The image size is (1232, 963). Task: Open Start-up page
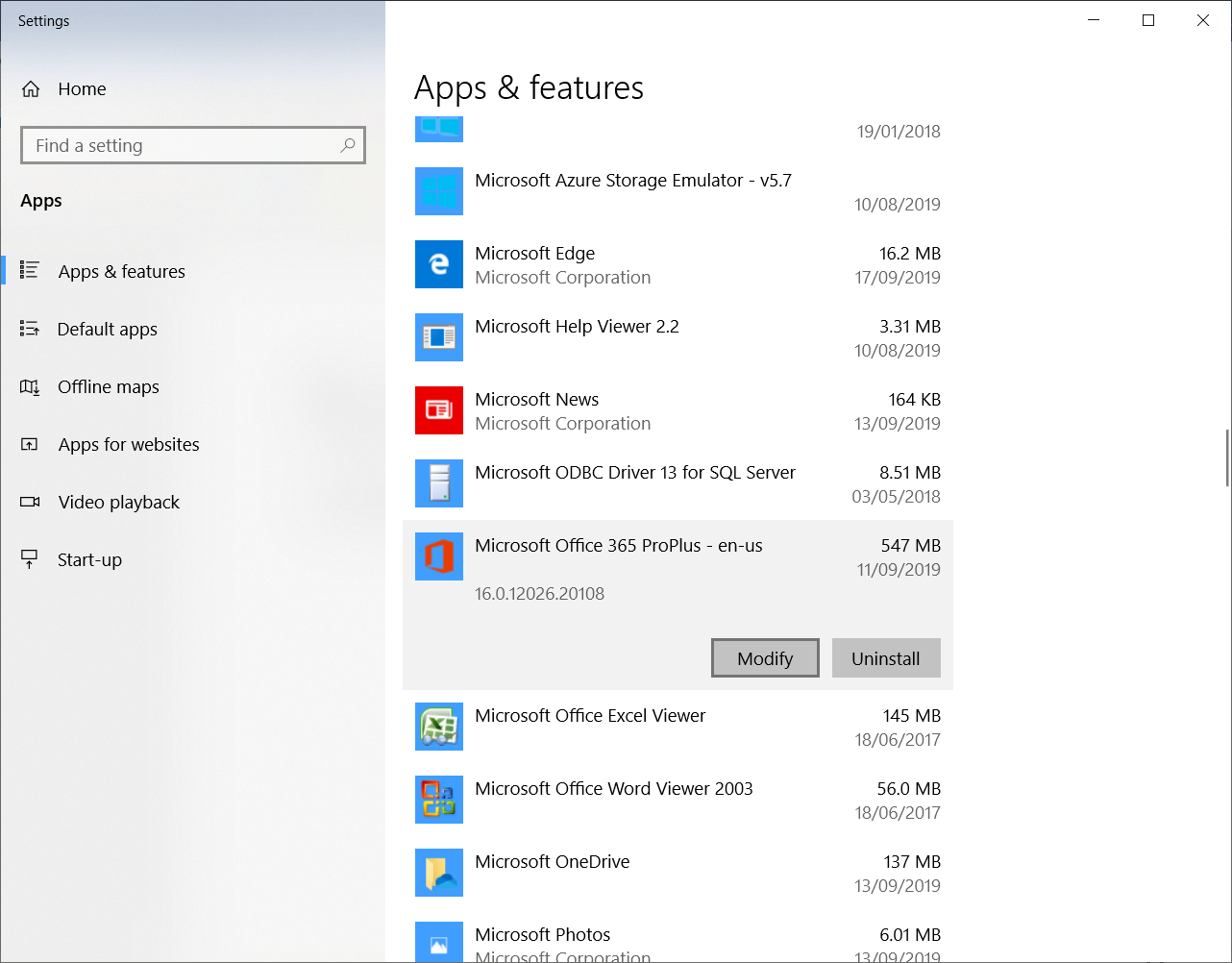192,559
